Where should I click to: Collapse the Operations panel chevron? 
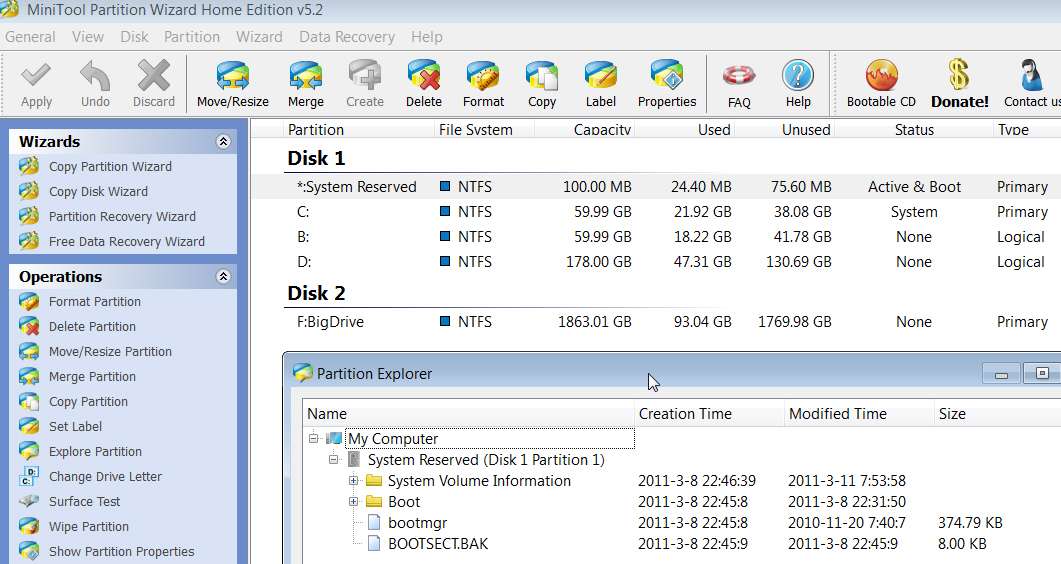(223, 277)
